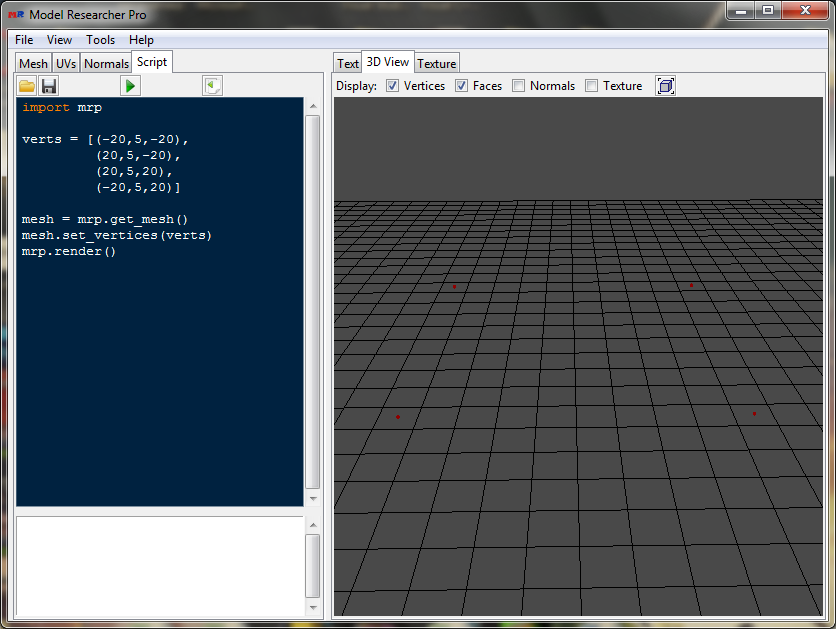Minimize the Model Researcher Pro window
This screenshot has height=629, width=836.
coord(741,11)
